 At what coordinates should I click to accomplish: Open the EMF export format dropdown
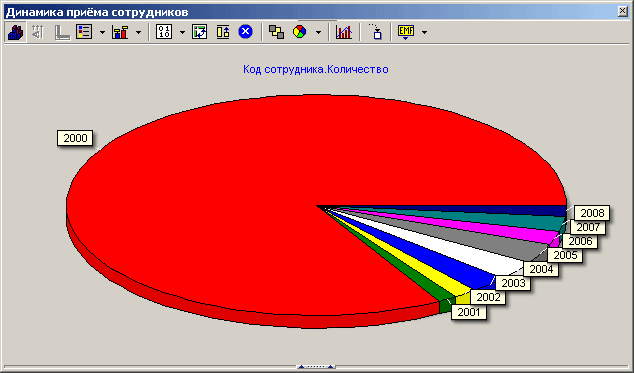pos(424,32)
